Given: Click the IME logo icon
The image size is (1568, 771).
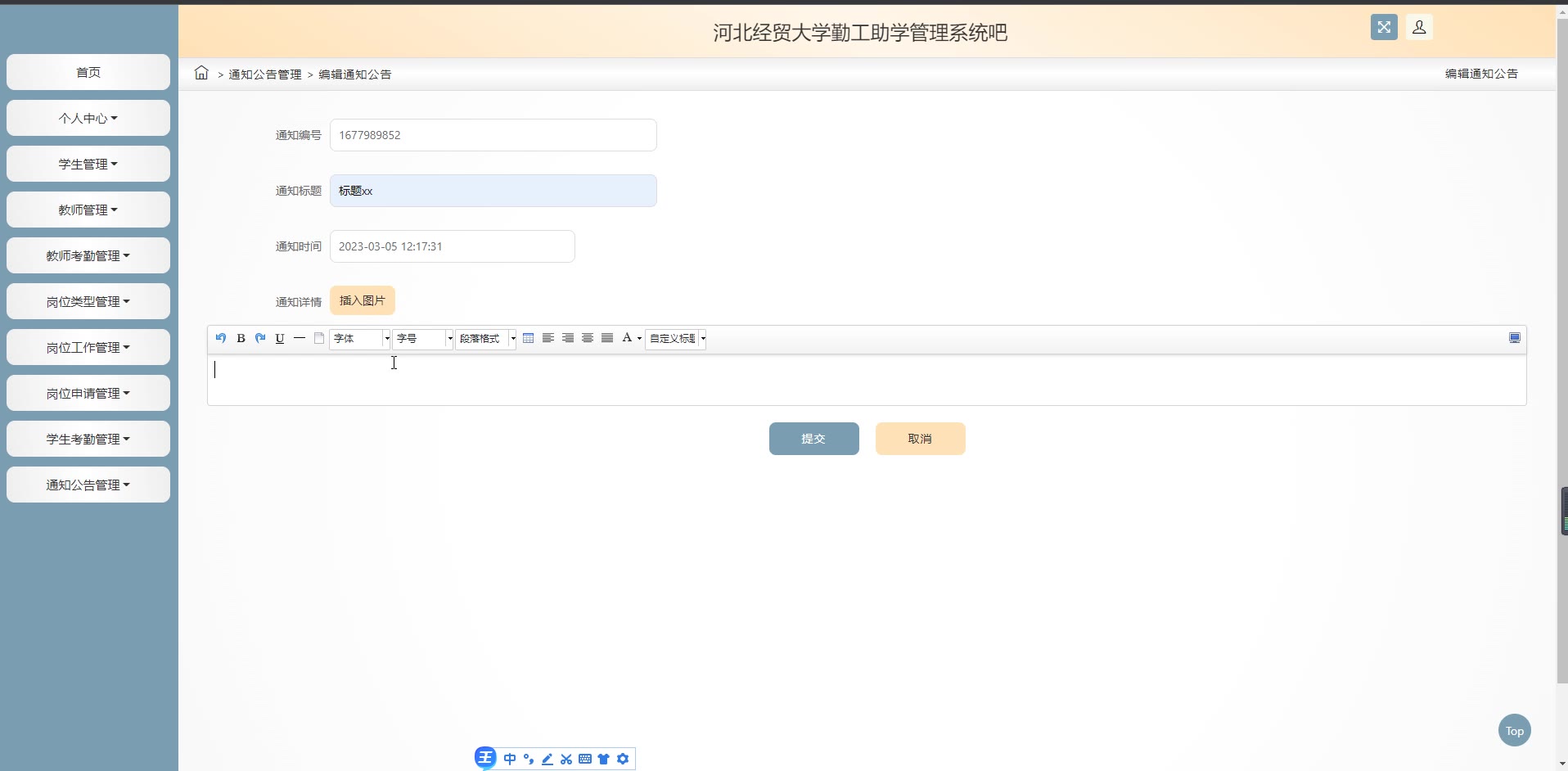Looking at the screenshot, I should point(485,758).
